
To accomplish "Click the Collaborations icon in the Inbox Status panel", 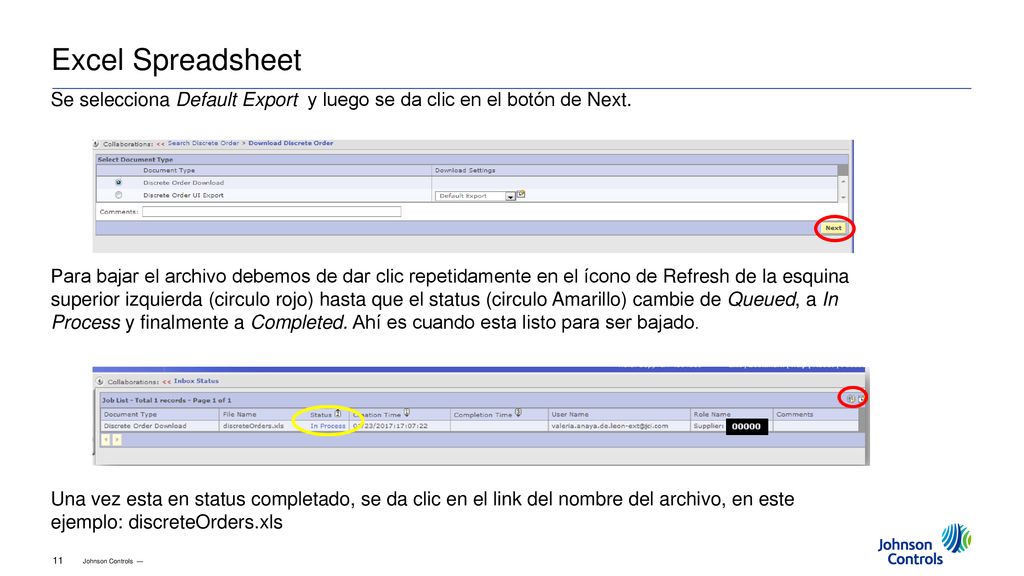I will 100,381.
